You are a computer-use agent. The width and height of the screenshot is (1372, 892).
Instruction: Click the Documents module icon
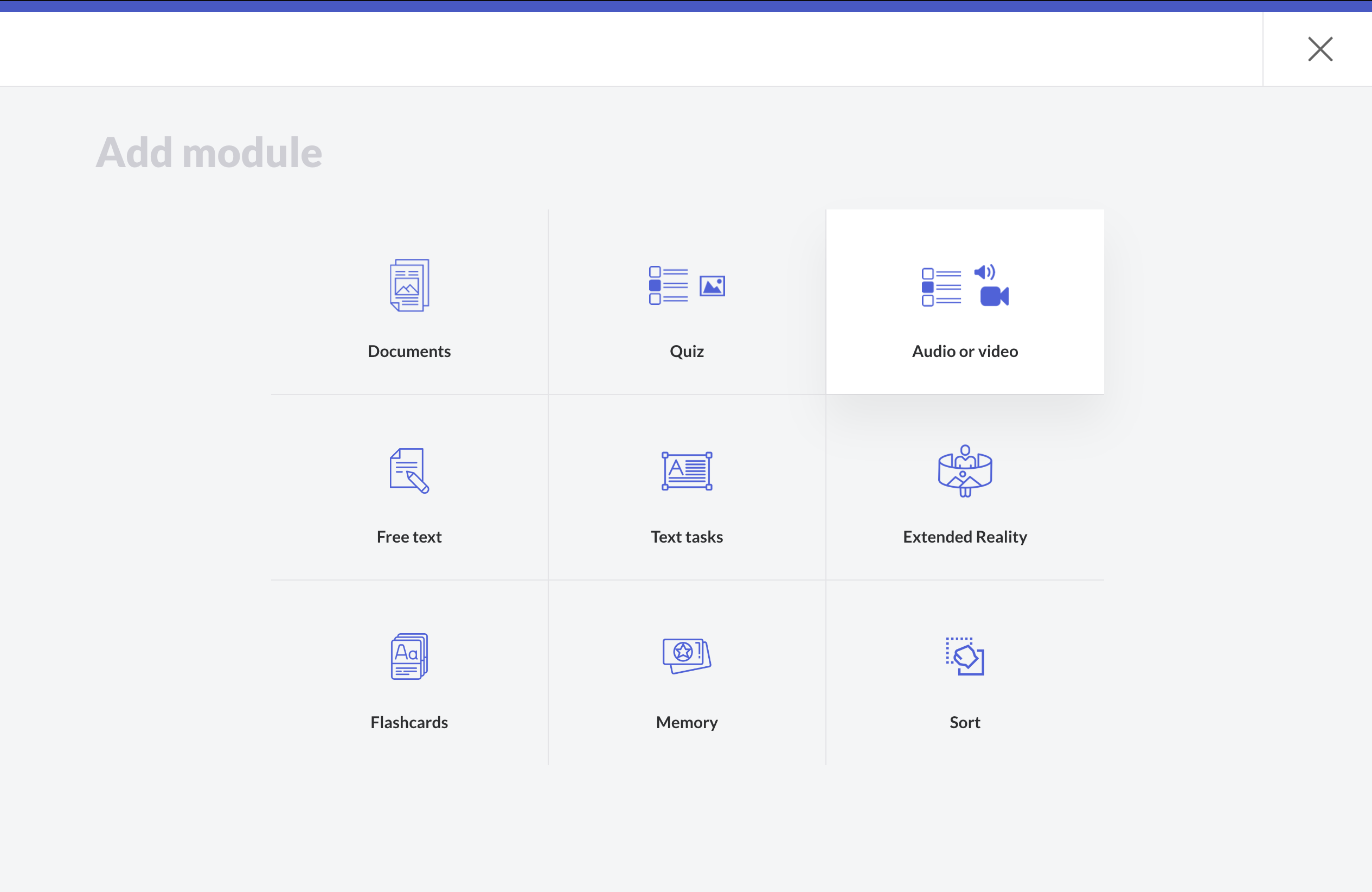tap(409, 285)
